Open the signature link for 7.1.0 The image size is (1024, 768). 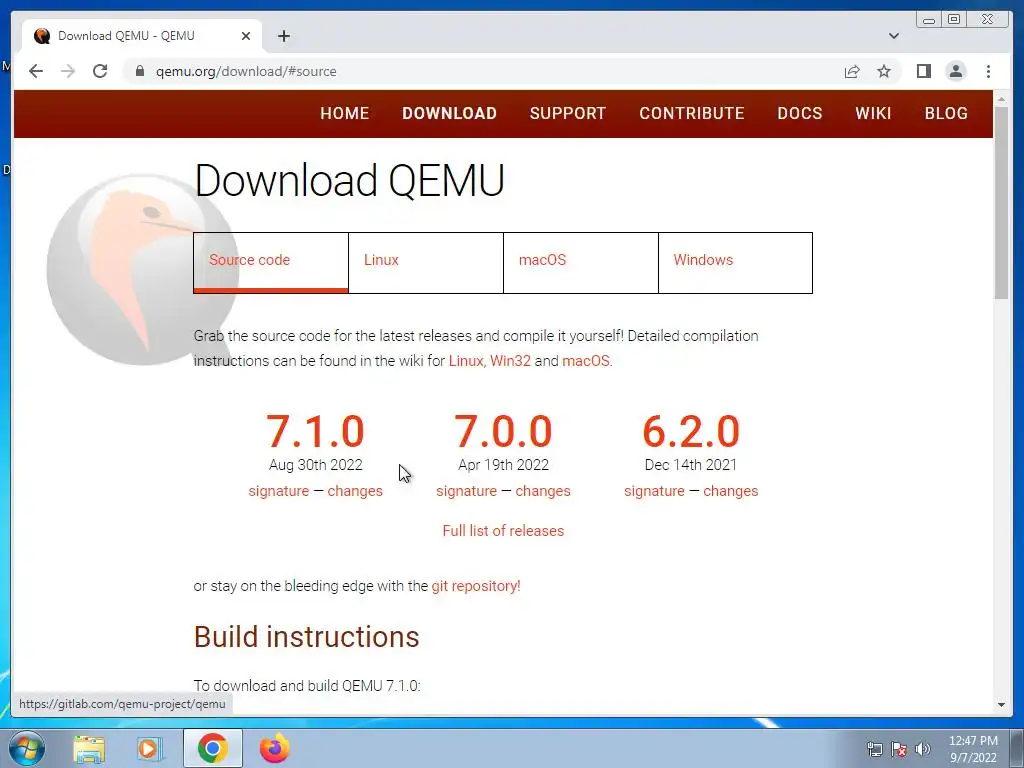[279, 491]
